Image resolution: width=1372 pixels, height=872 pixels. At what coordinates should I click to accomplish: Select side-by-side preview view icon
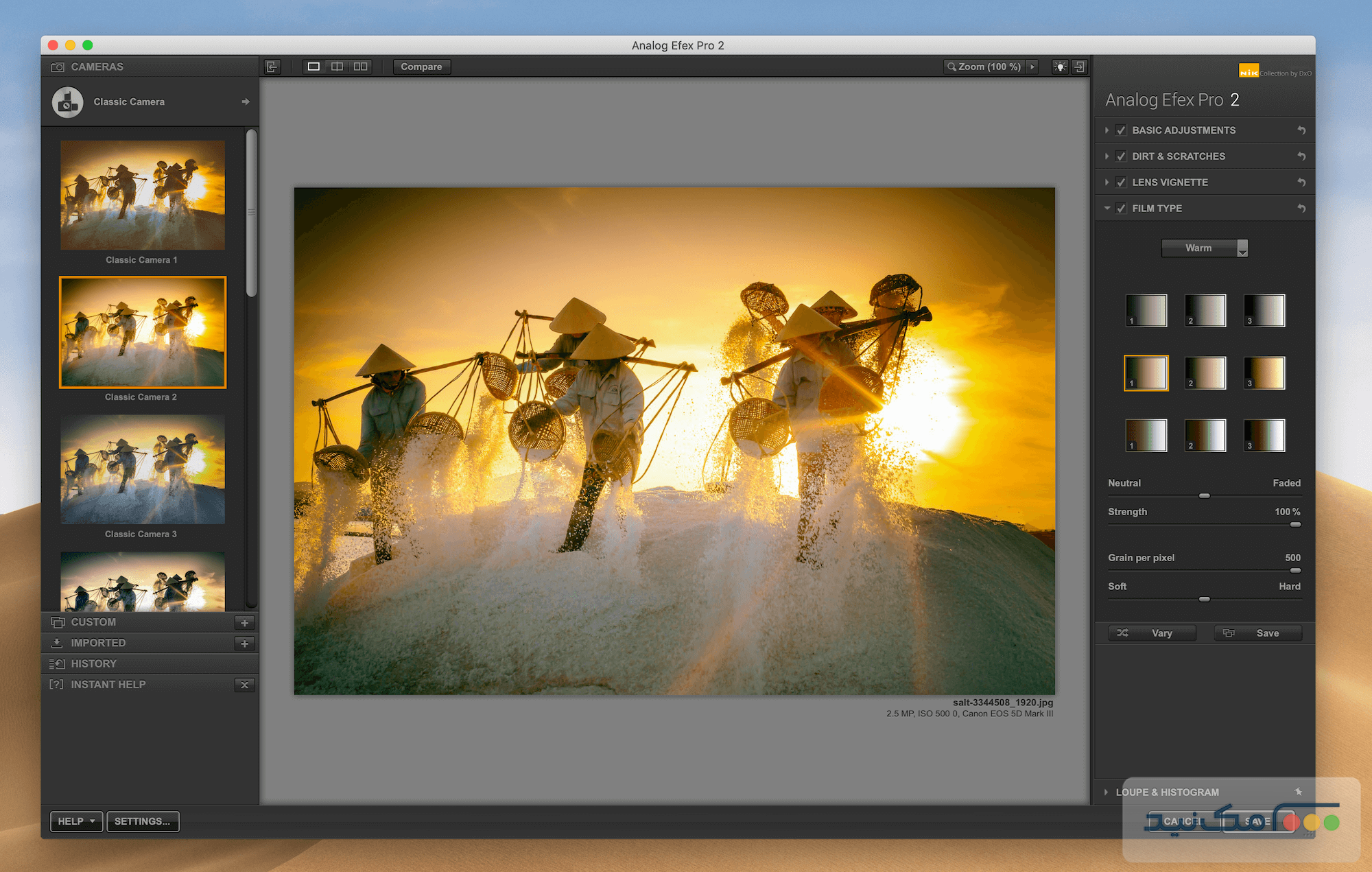click(361, 67)
